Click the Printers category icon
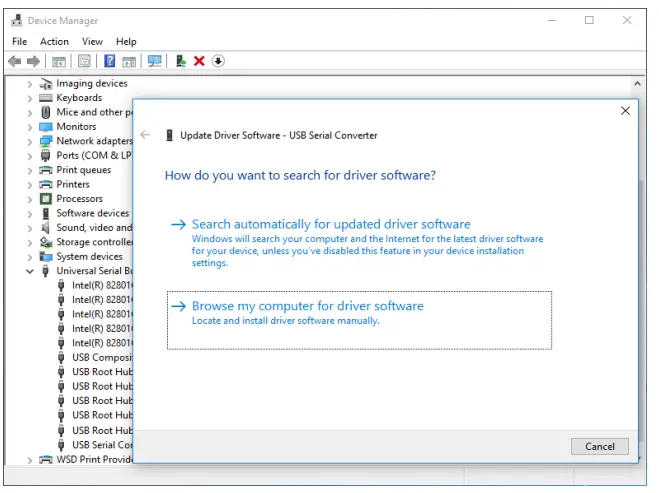The width and height of the screenshot is (659, 493). [x=46, y=185]
